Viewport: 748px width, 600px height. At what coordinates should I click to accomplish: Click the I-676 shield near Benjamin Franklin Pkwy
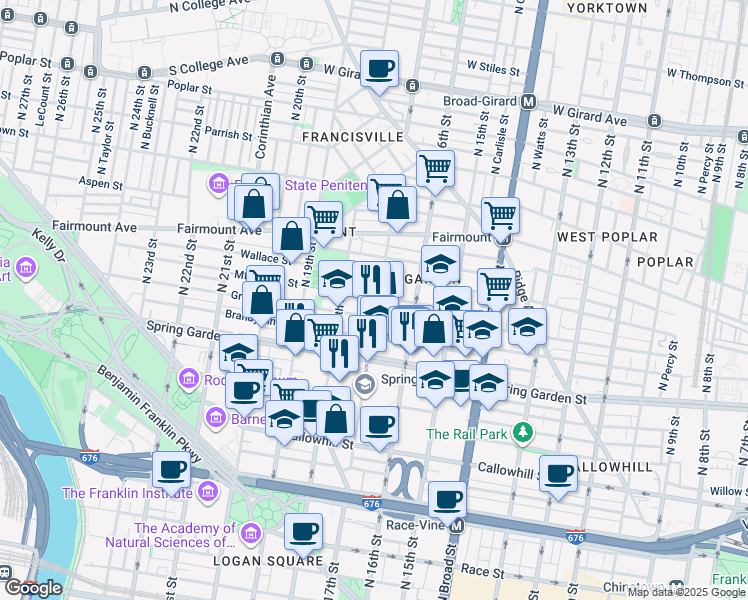point(90,456)
